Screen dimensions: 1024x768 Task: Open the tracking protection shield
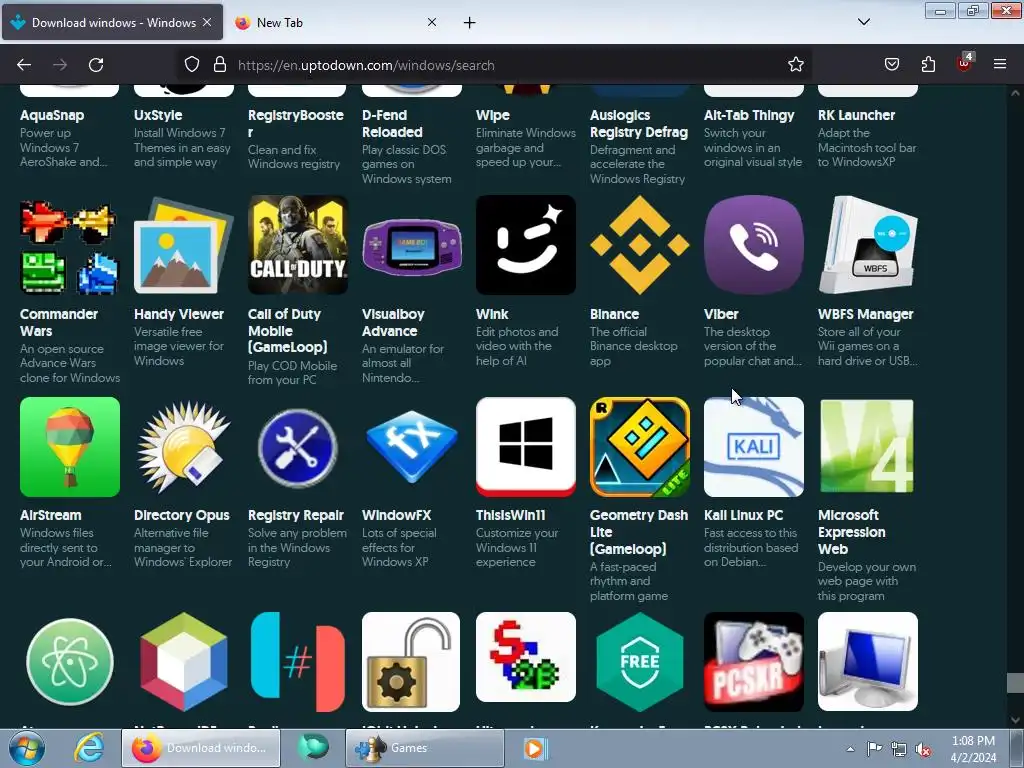coord(191,65)
